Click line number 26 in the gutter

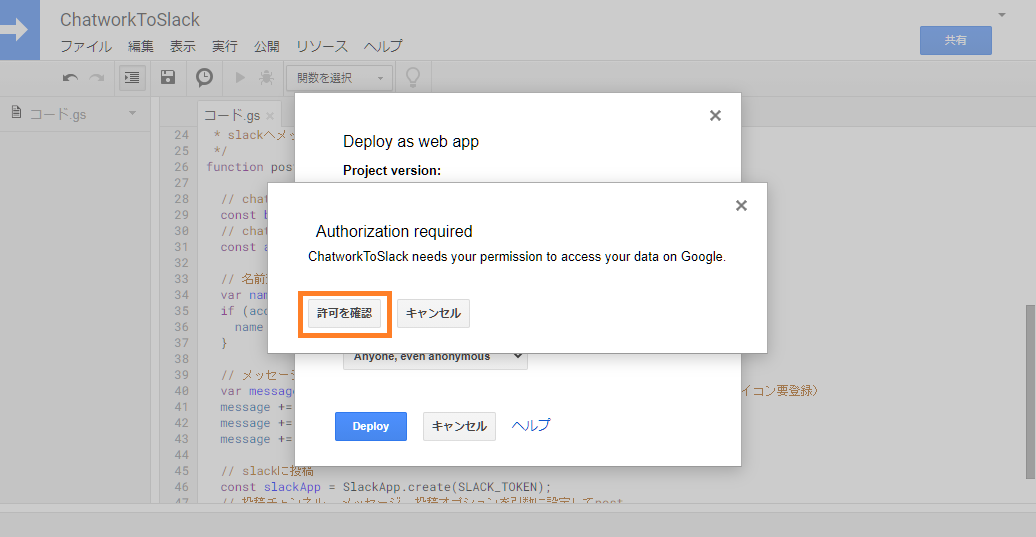(181, 167)
